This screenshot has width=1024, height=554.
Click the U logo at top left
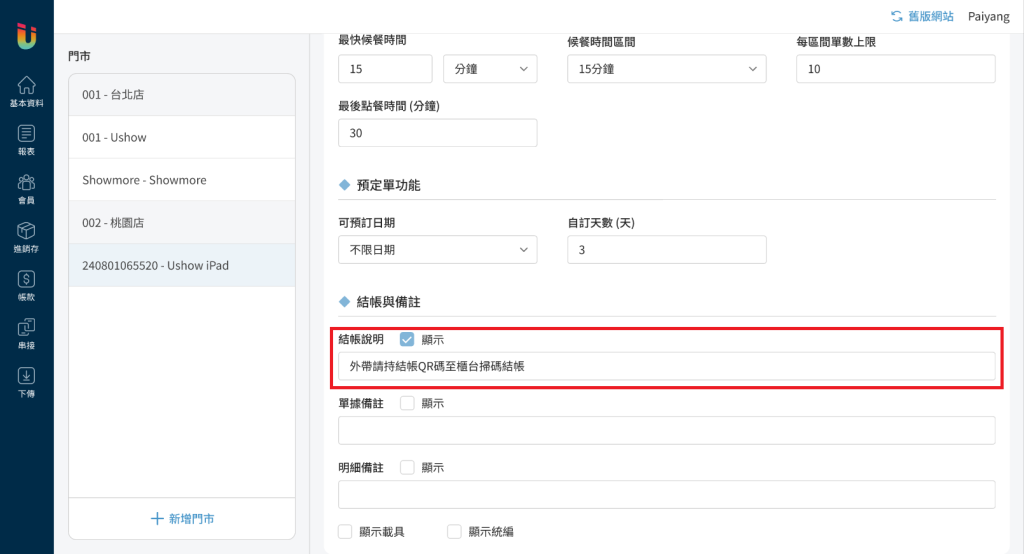coord(27,35)
